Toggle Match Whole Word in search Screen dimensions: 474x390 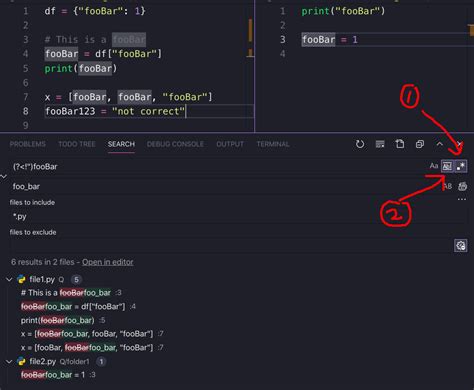(447, 166)
